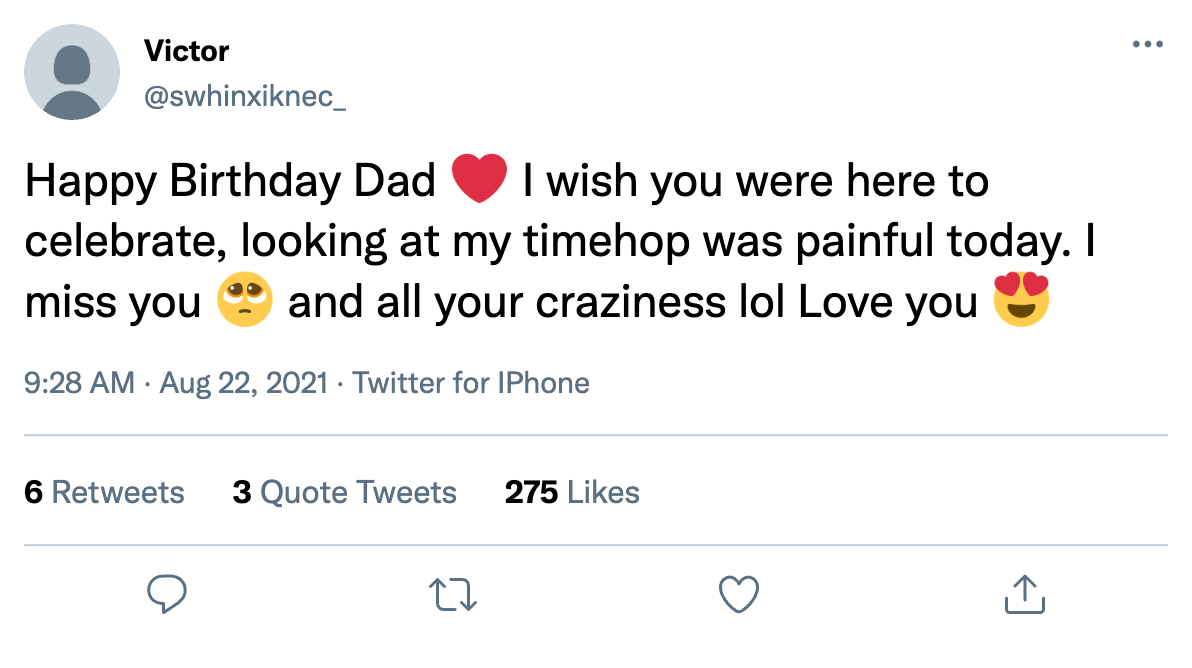
Task: Like the tweet with the heart outline icon
Action: 739,594
